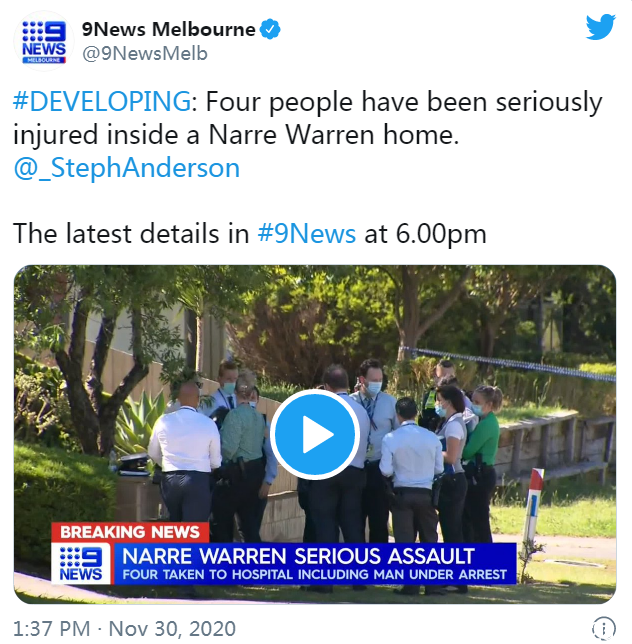Click the Twitter bird logo
This screenshot has width=632, height=644.
(600, 27)
